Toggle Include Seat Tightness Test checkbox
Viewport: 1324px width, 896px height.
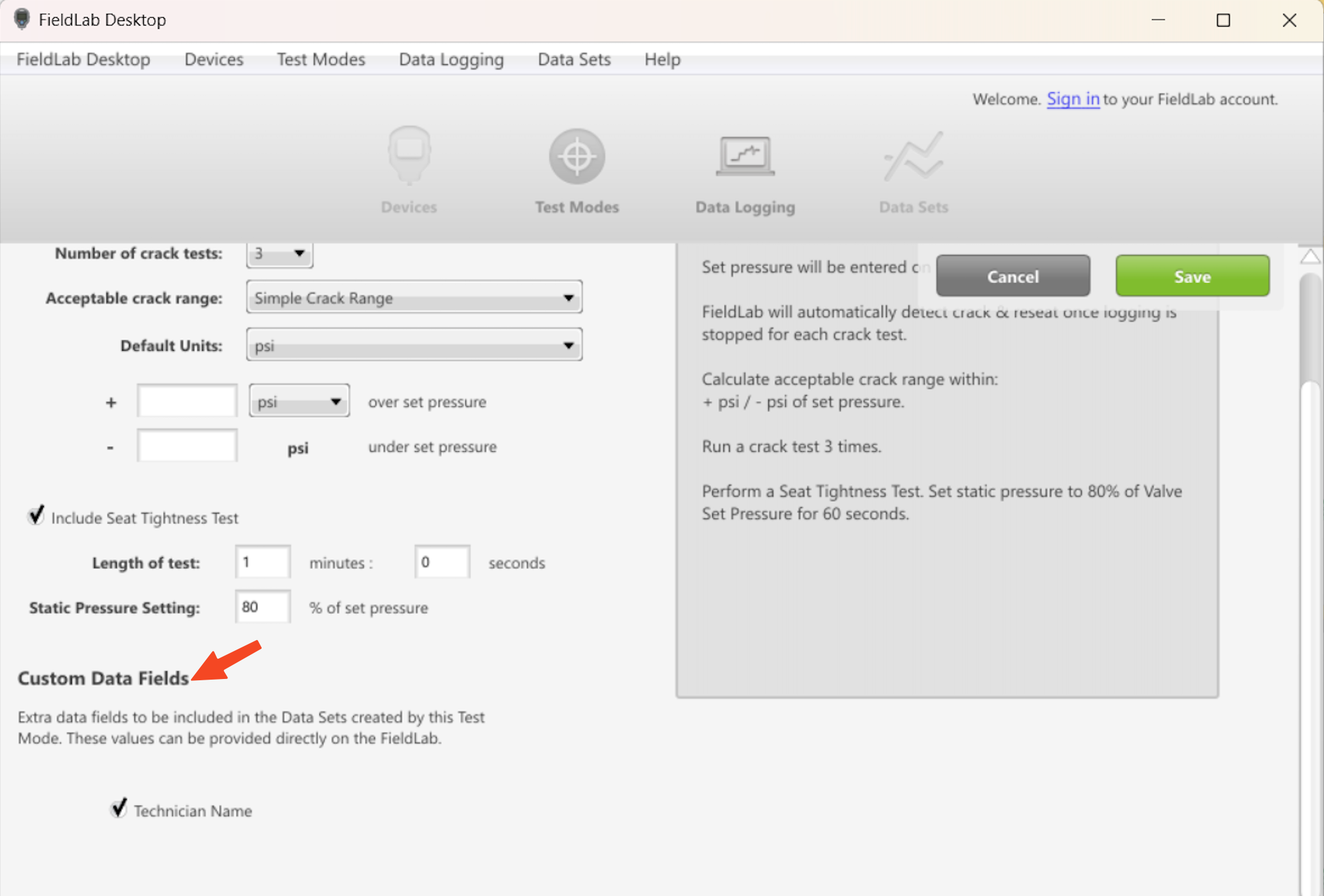36,515
